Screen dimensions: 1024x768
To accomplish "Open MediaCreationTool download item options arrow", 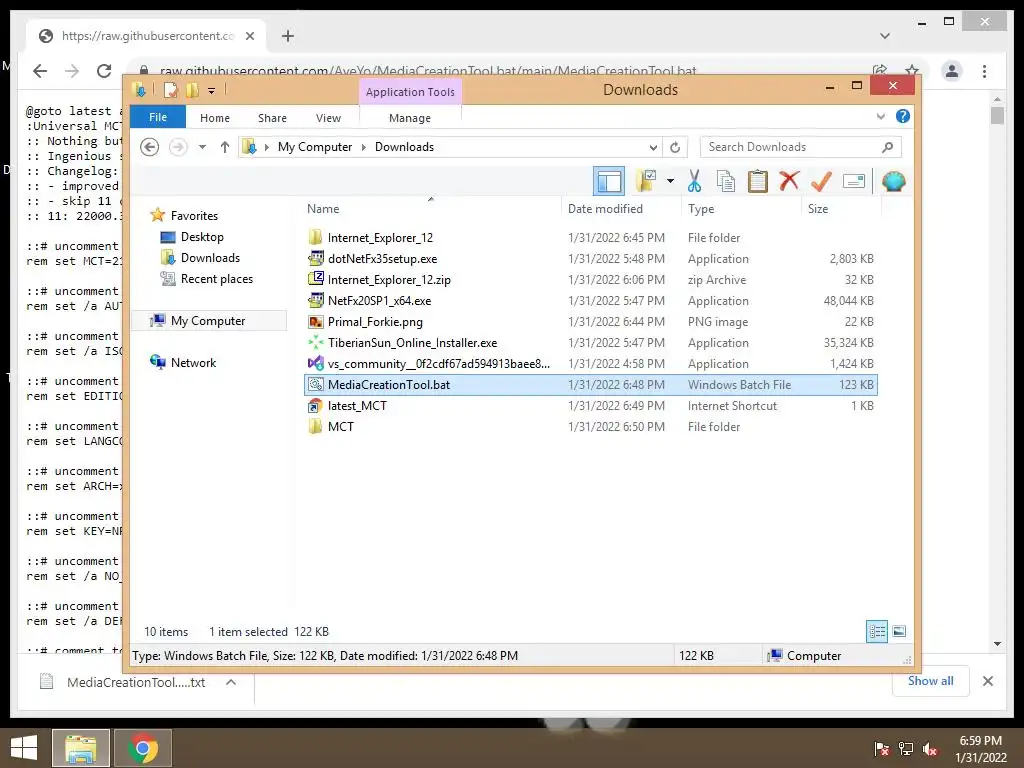I will pyautogui.click(x=231, y=682).
